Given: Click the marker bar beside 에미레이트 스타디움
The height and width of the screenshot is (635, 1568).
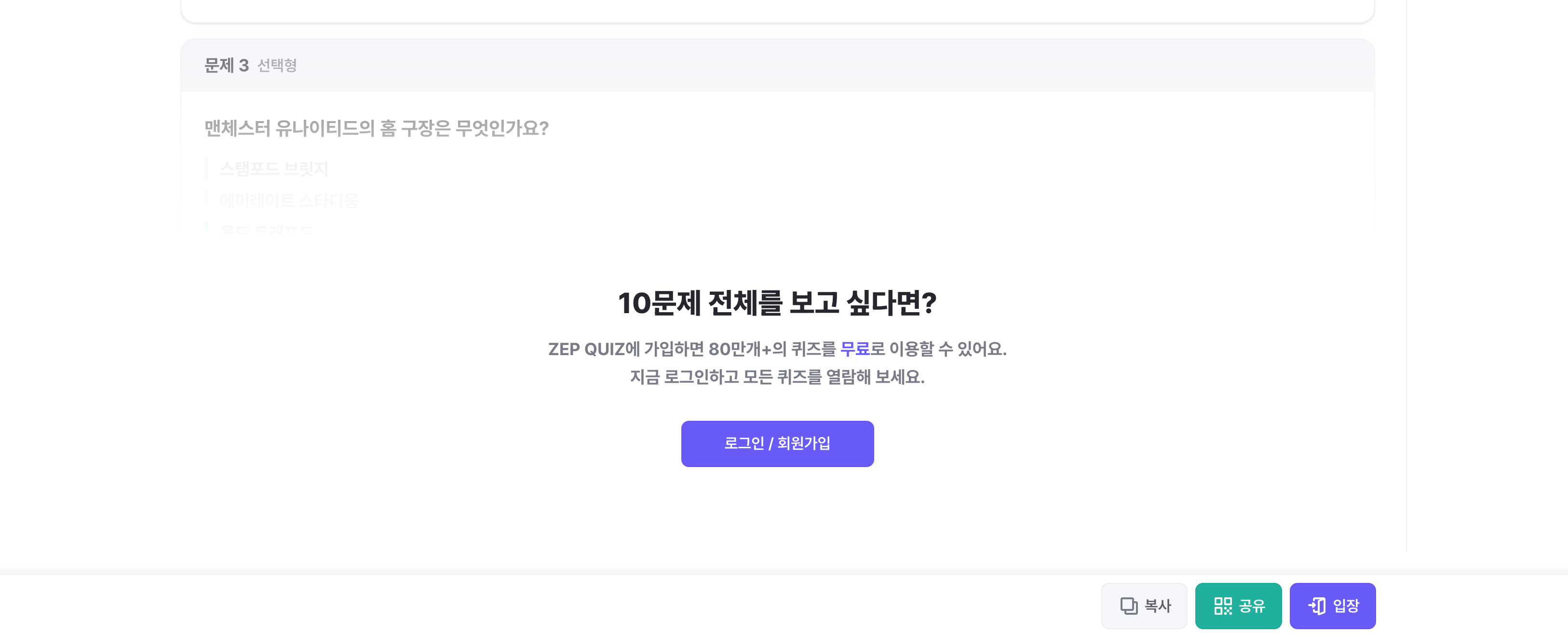Looking at the screenshot, I should click(206, 201).
